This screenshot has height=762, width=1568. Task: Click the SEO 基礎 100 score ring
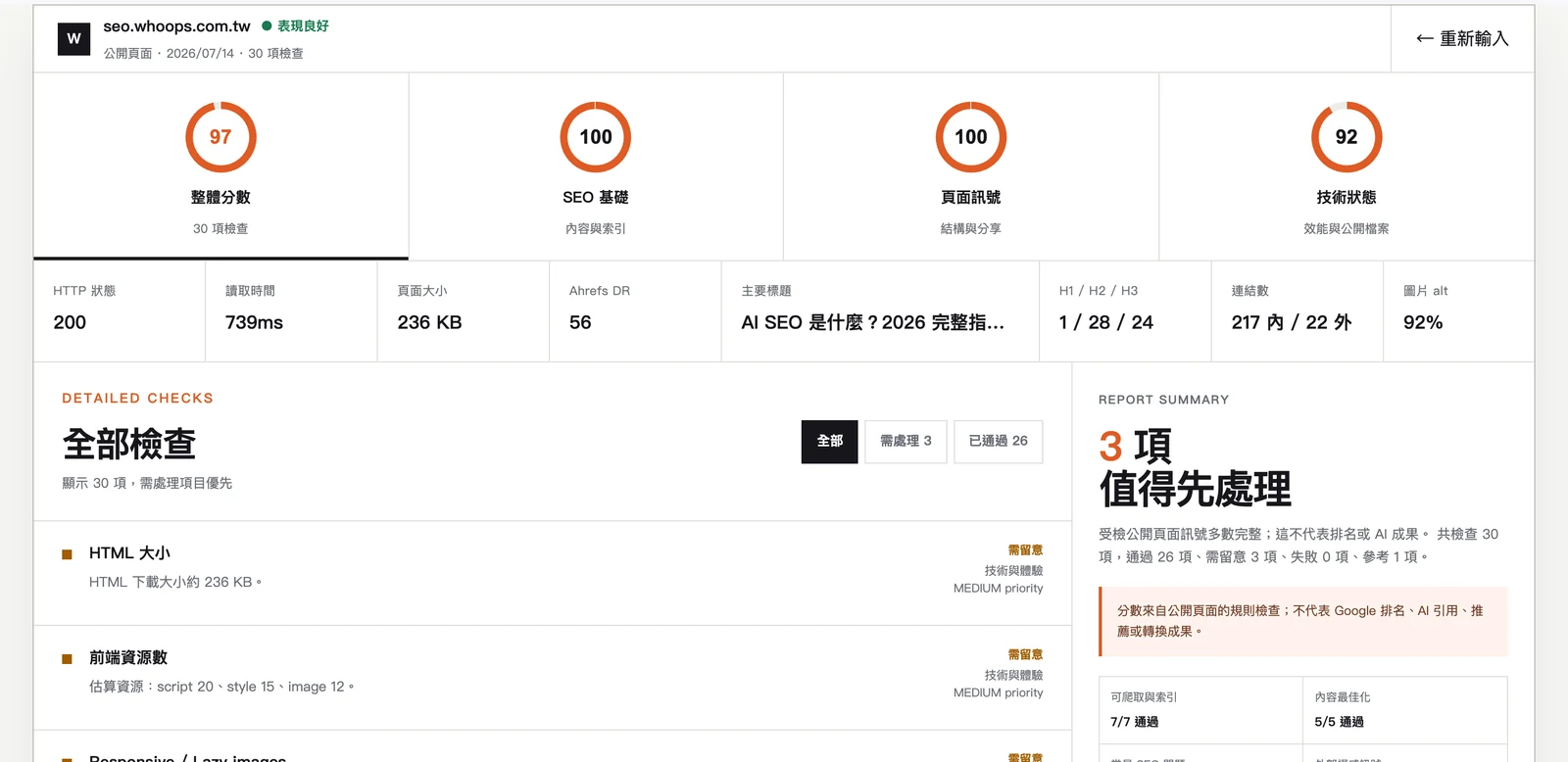tap(596, 137)
